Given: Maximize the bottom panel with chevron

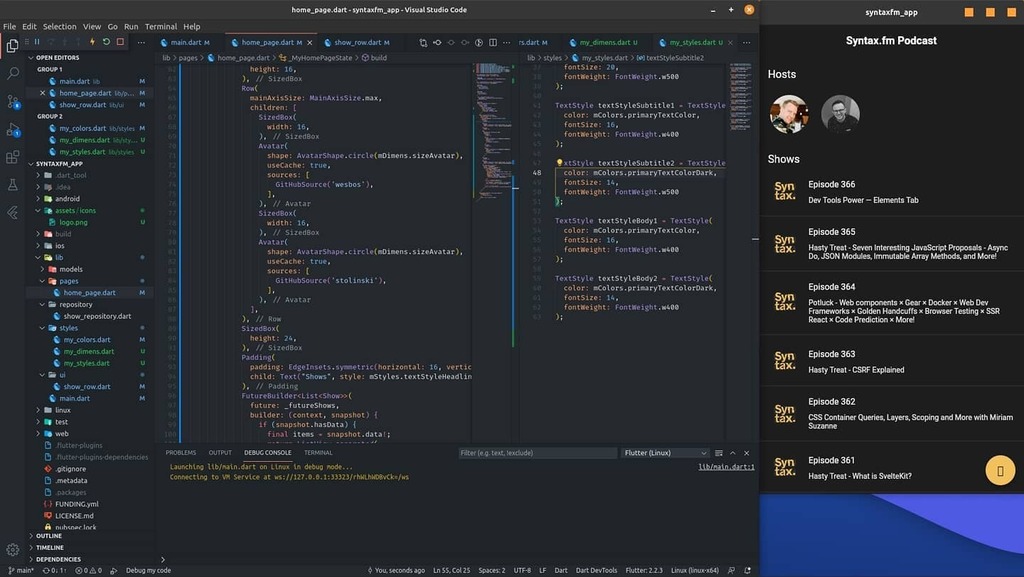Looking at the screenshot, I should 733,453.
